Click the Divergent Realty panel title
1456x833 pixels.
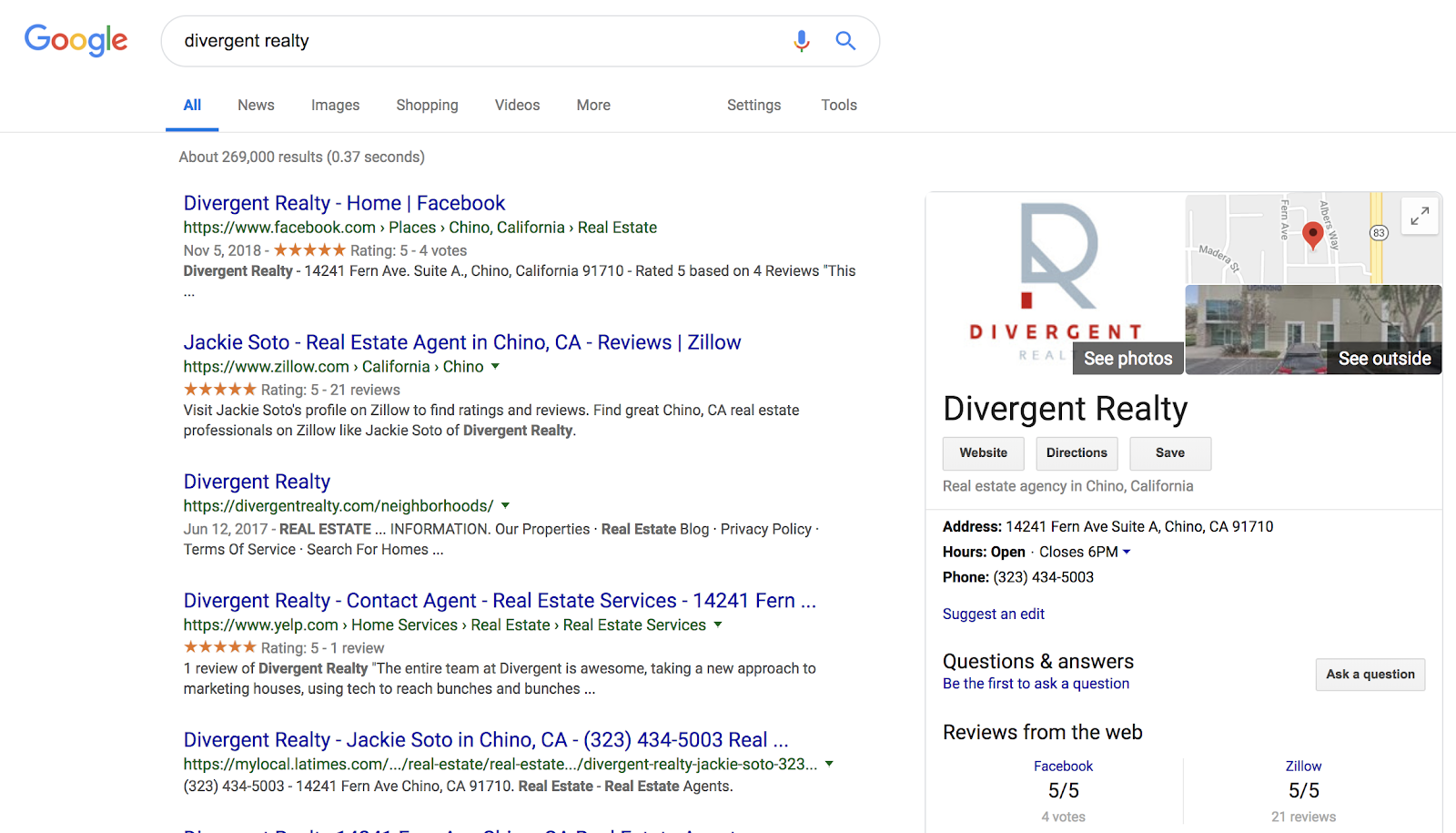pyautogui.click(x=1066, y=409)
